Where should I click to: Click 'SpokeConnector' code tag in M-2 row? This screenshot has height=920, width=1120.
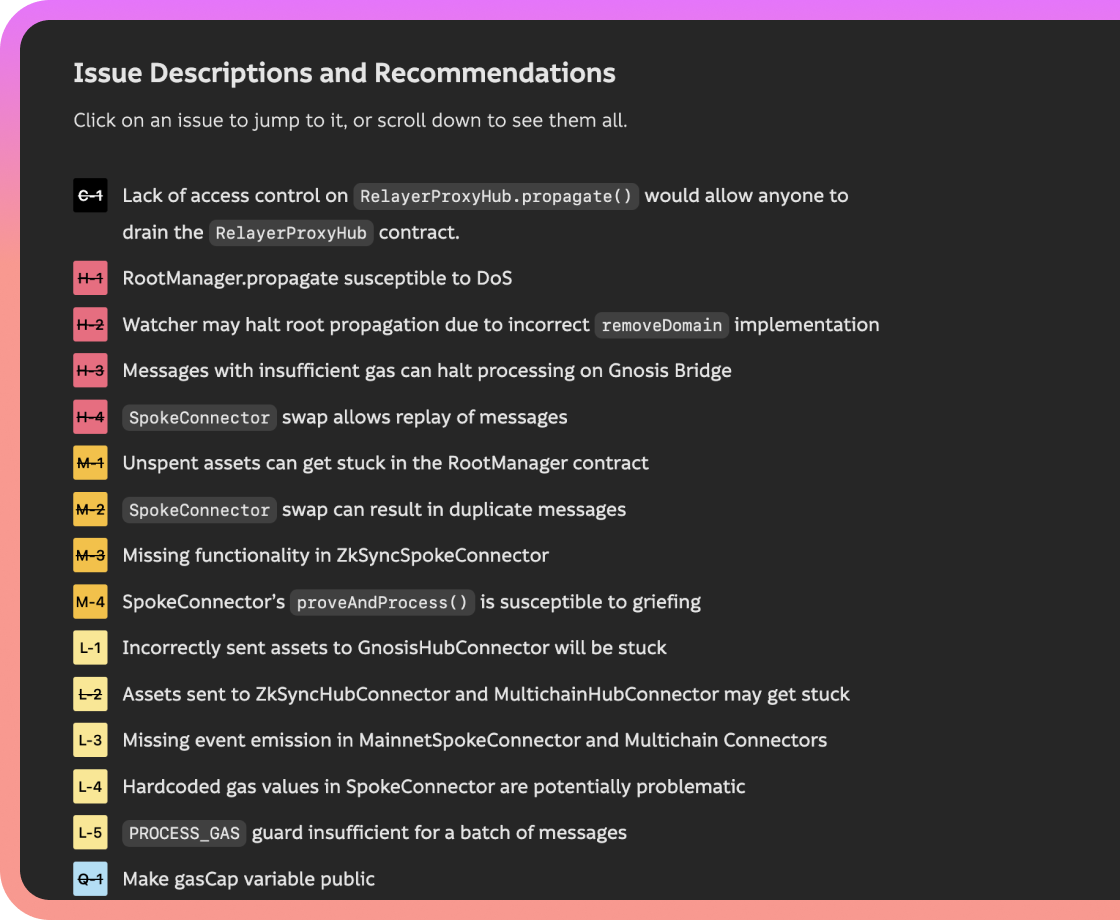click(x=199, y=510)
